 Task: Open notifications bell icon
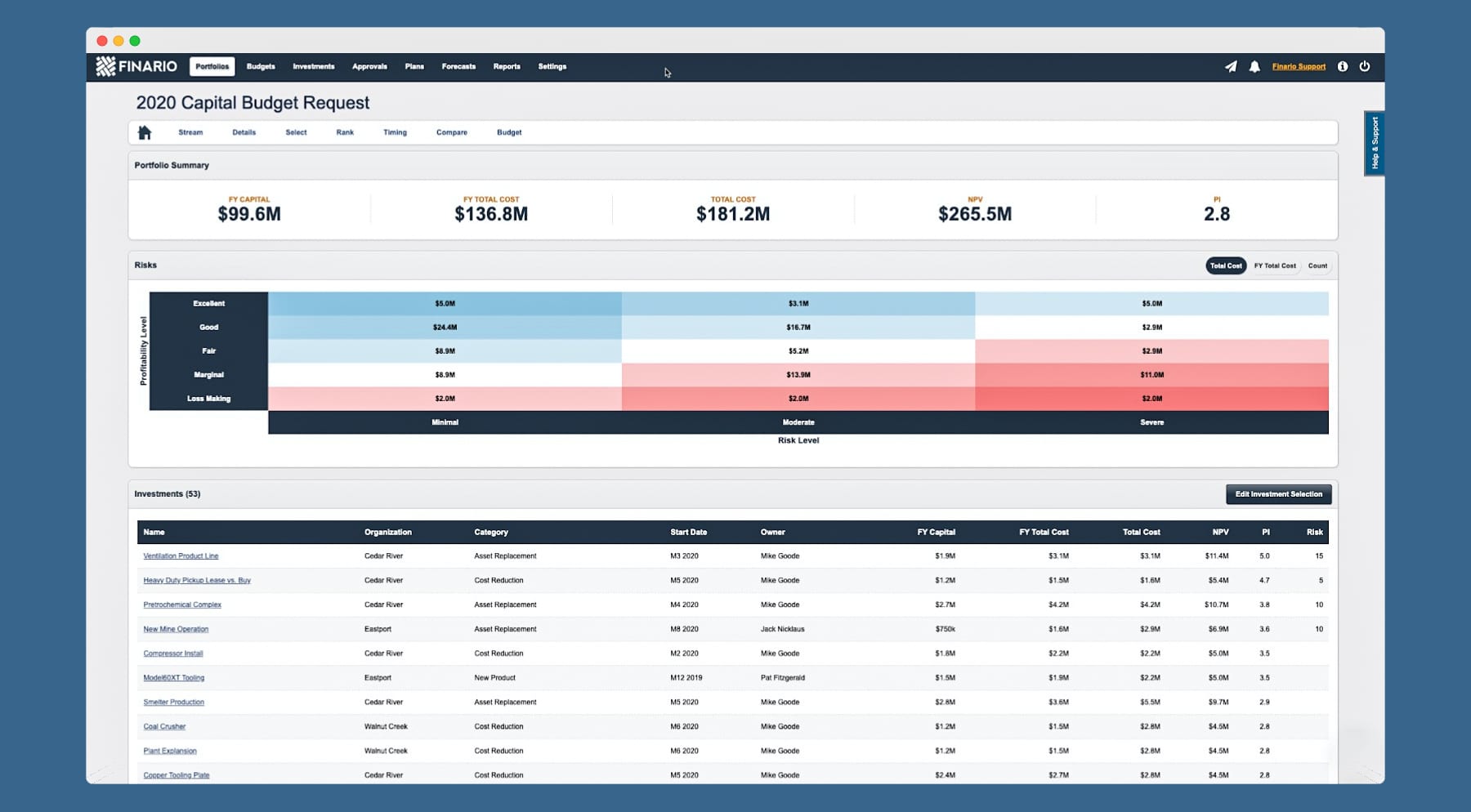[1254, 67]
